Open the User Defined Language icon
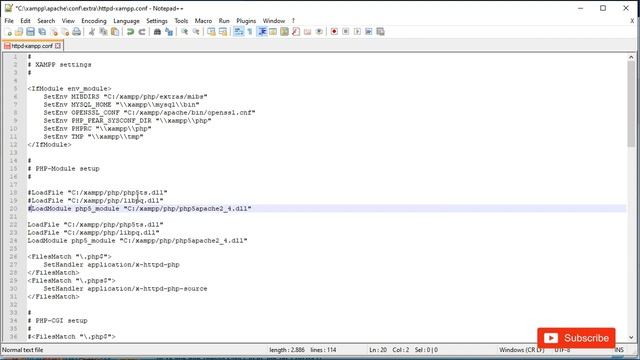 [273, 32]
